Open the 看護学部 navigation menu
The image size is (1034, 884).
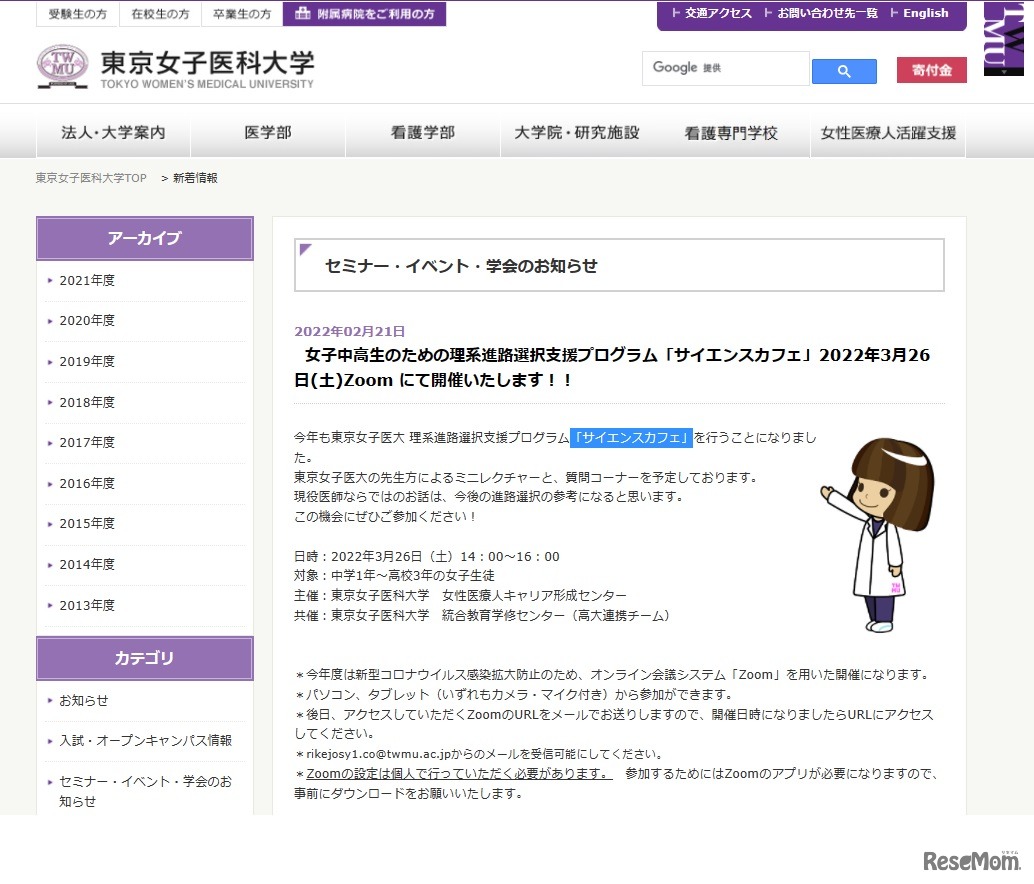pyautogui.click(x=423, y=133)
